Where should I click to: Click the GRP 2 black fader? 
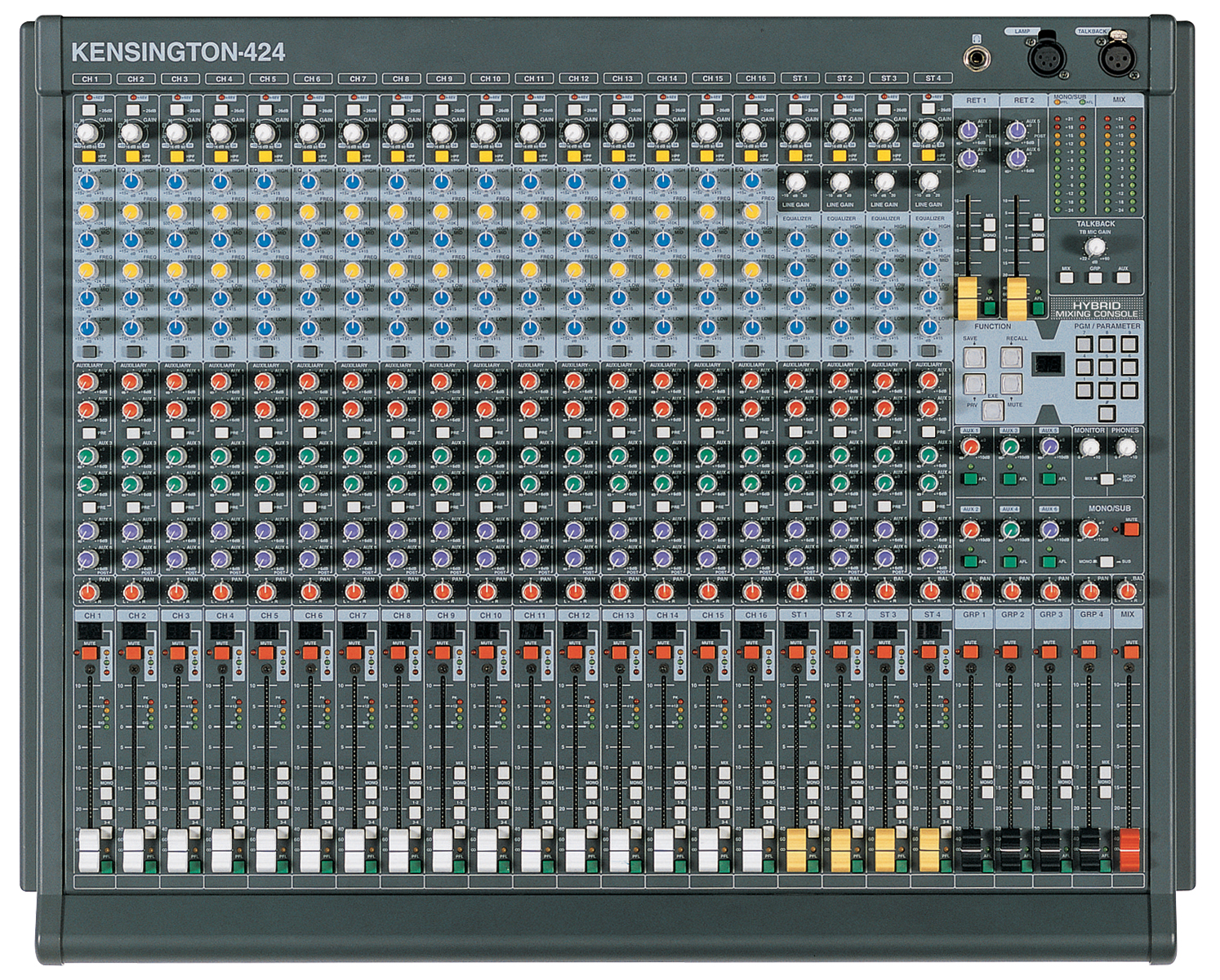point(1010,849)
